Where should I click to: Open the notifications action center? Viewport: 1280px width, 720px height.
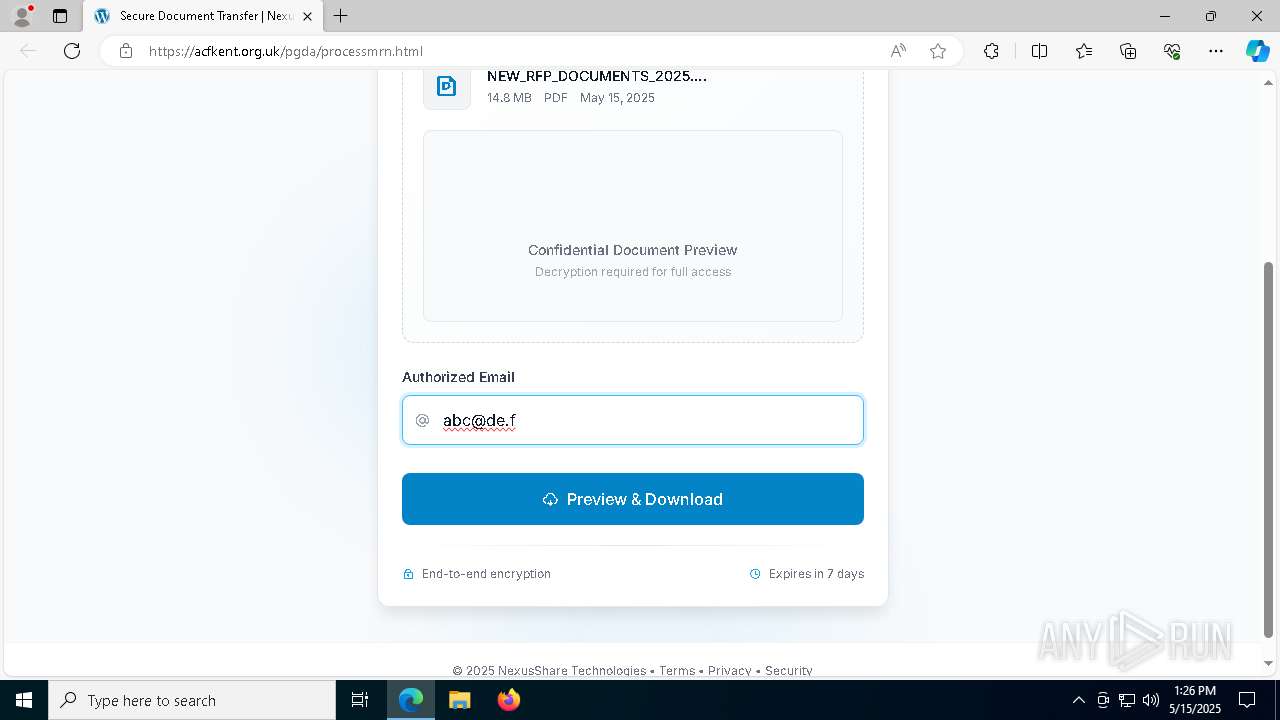click(x=1247, y=700)
